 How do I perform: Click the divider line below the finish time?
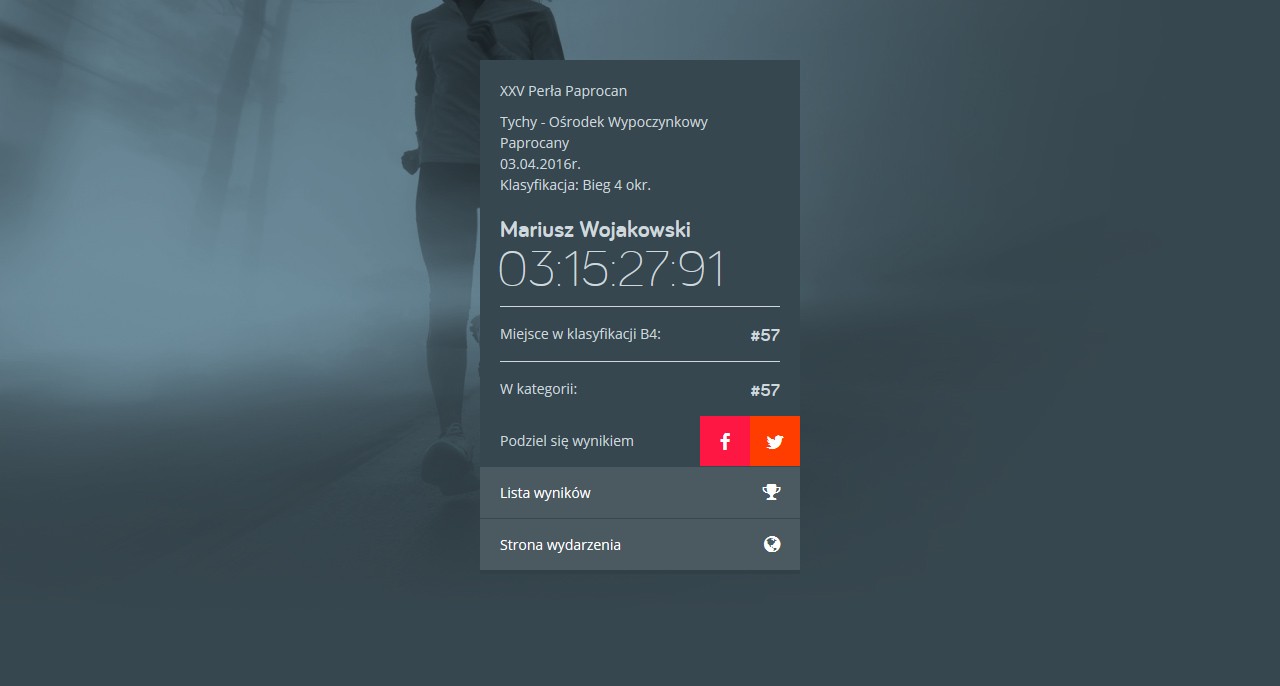(x=640, y=306)
